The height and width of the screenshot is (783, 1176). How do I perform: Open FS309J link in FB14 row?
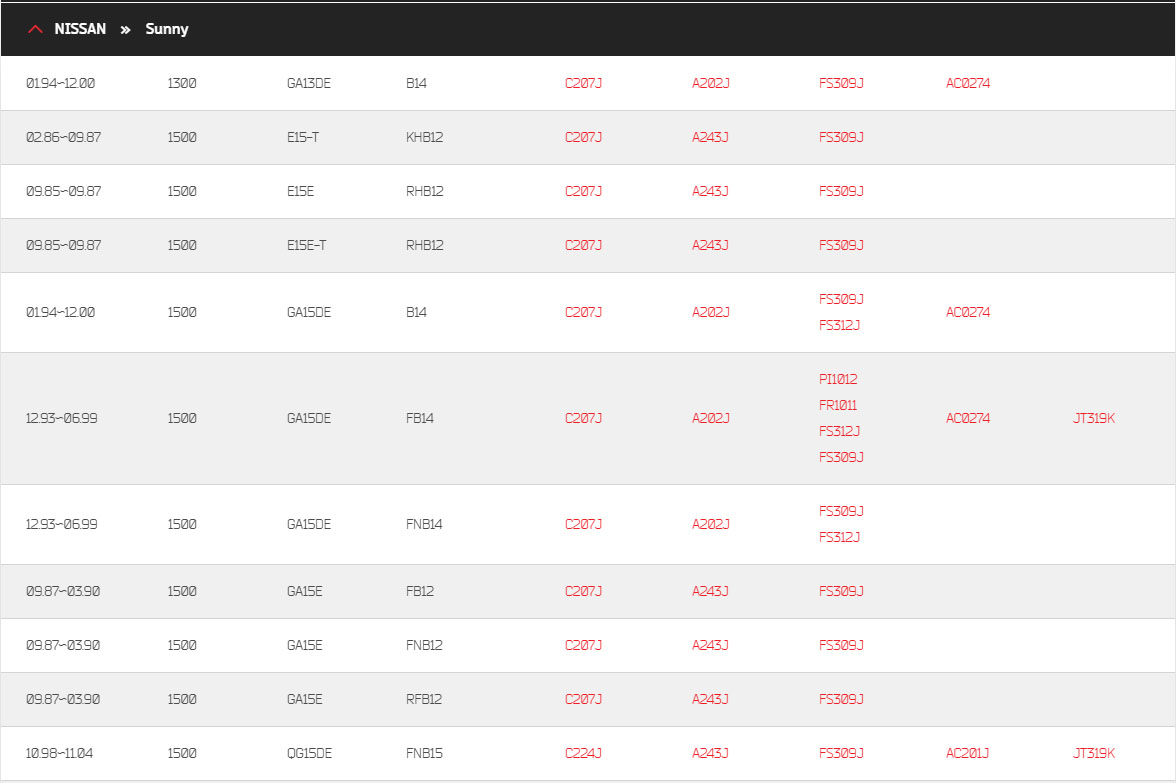[x=841, y=457]
